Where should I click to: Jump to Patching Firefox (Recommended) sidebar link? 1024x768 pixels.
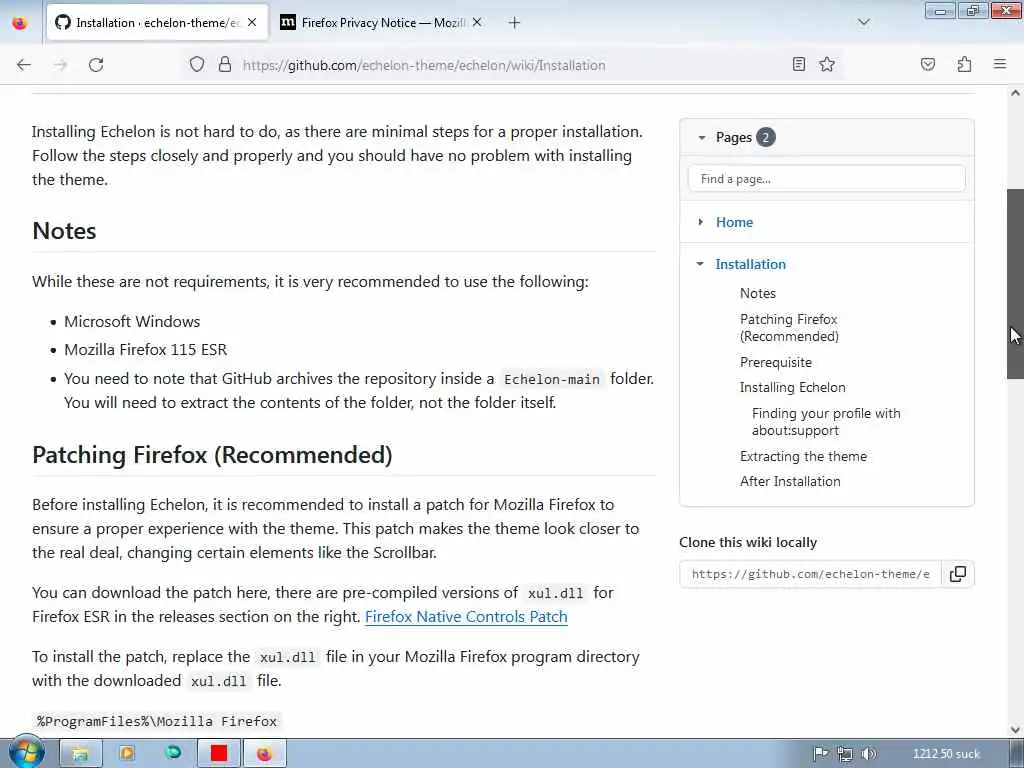[789, 328]
